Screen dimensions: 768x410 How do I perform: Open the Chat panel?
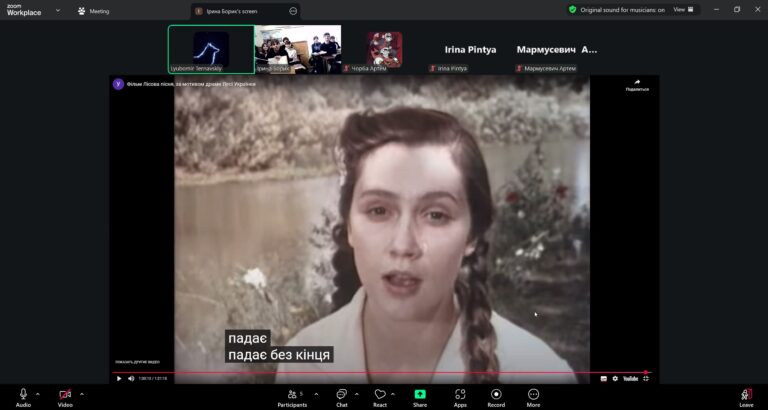342,395
